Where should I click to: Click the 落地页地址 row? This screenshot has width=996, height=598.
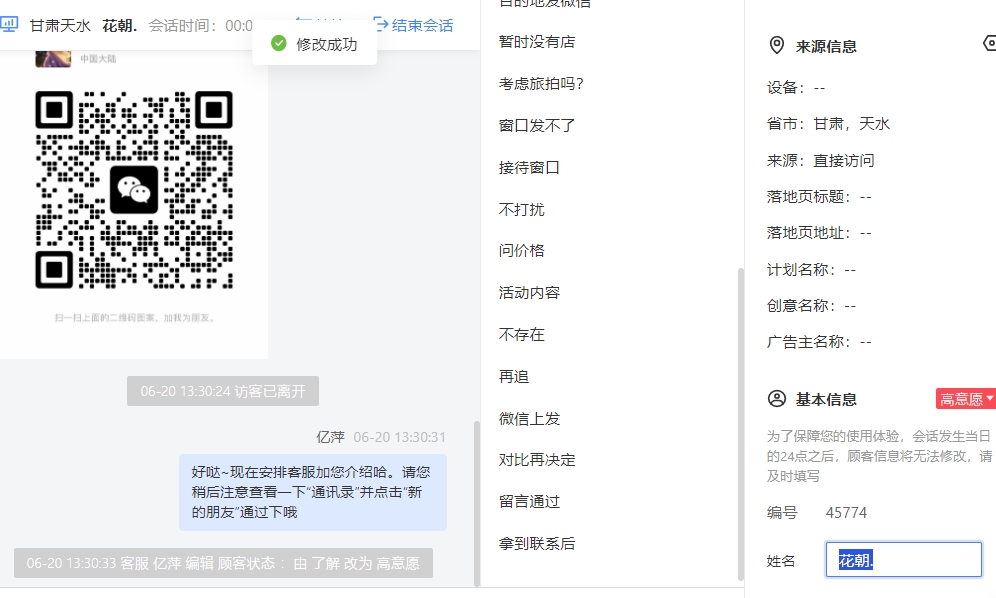819,233
